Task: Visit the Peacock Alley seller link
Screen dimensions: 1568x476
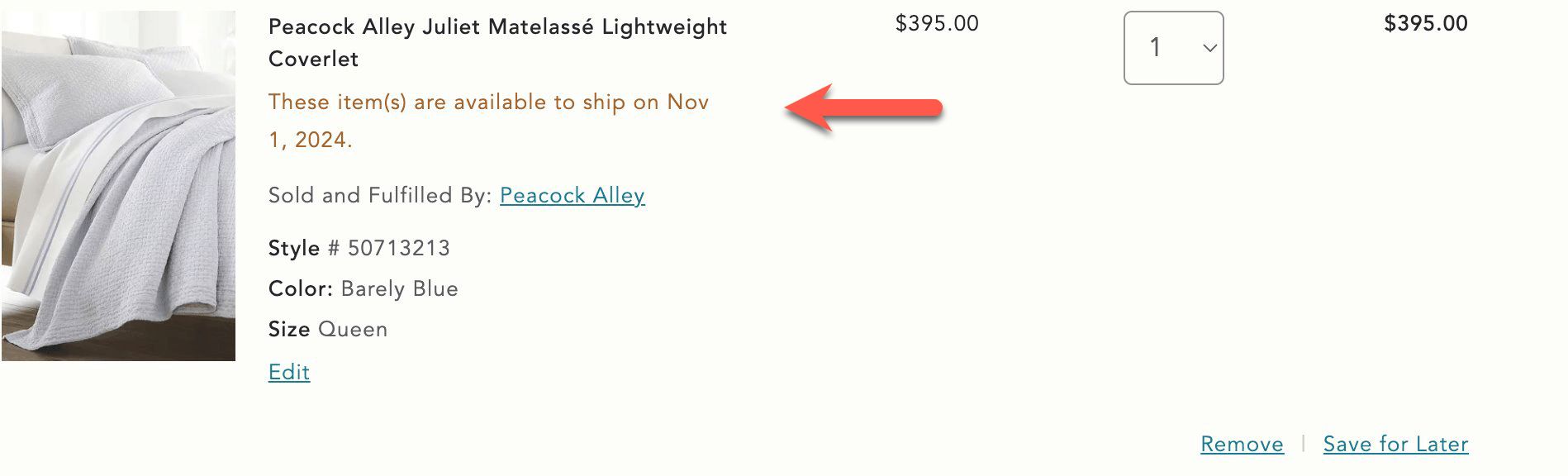Action: [x=572, y=196]
